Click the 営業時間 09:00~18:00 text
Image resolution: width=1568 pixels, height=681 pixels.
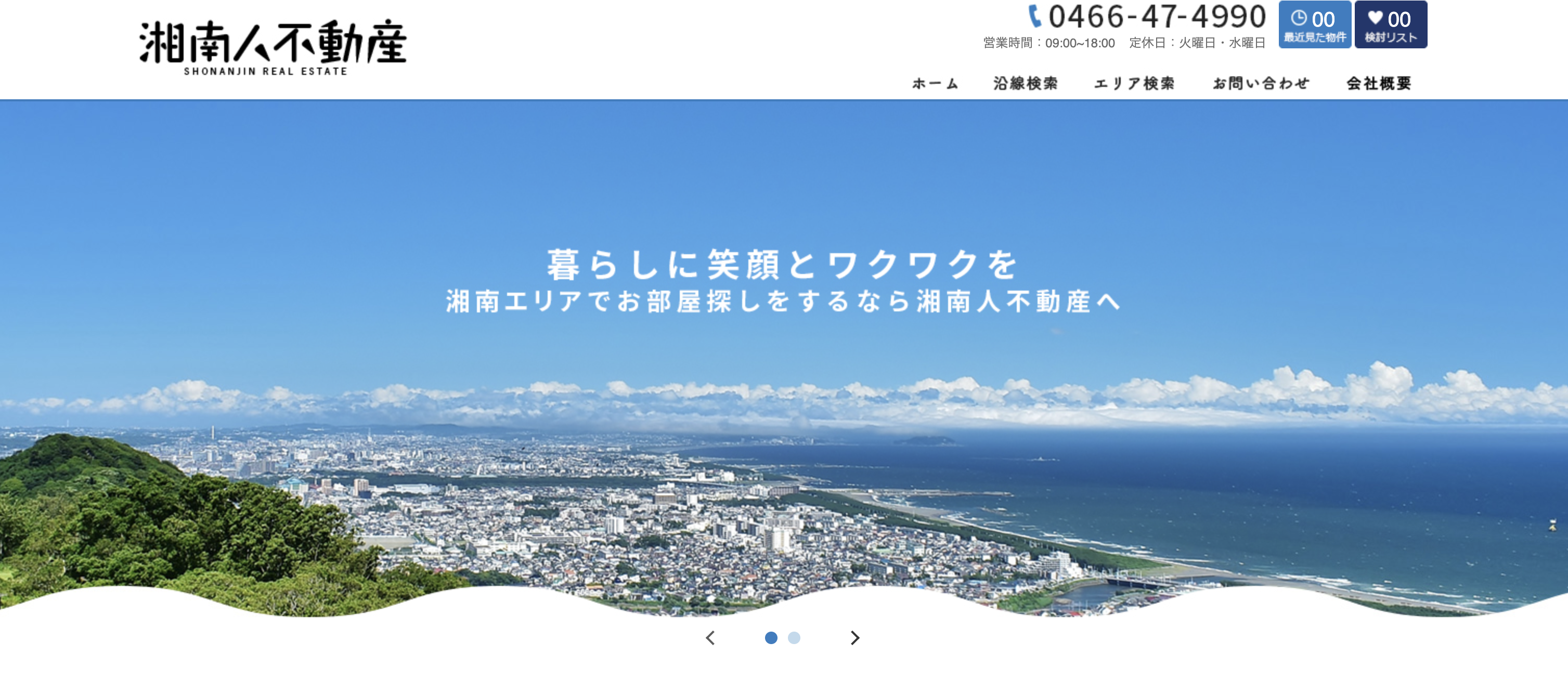pos(1049,43)
